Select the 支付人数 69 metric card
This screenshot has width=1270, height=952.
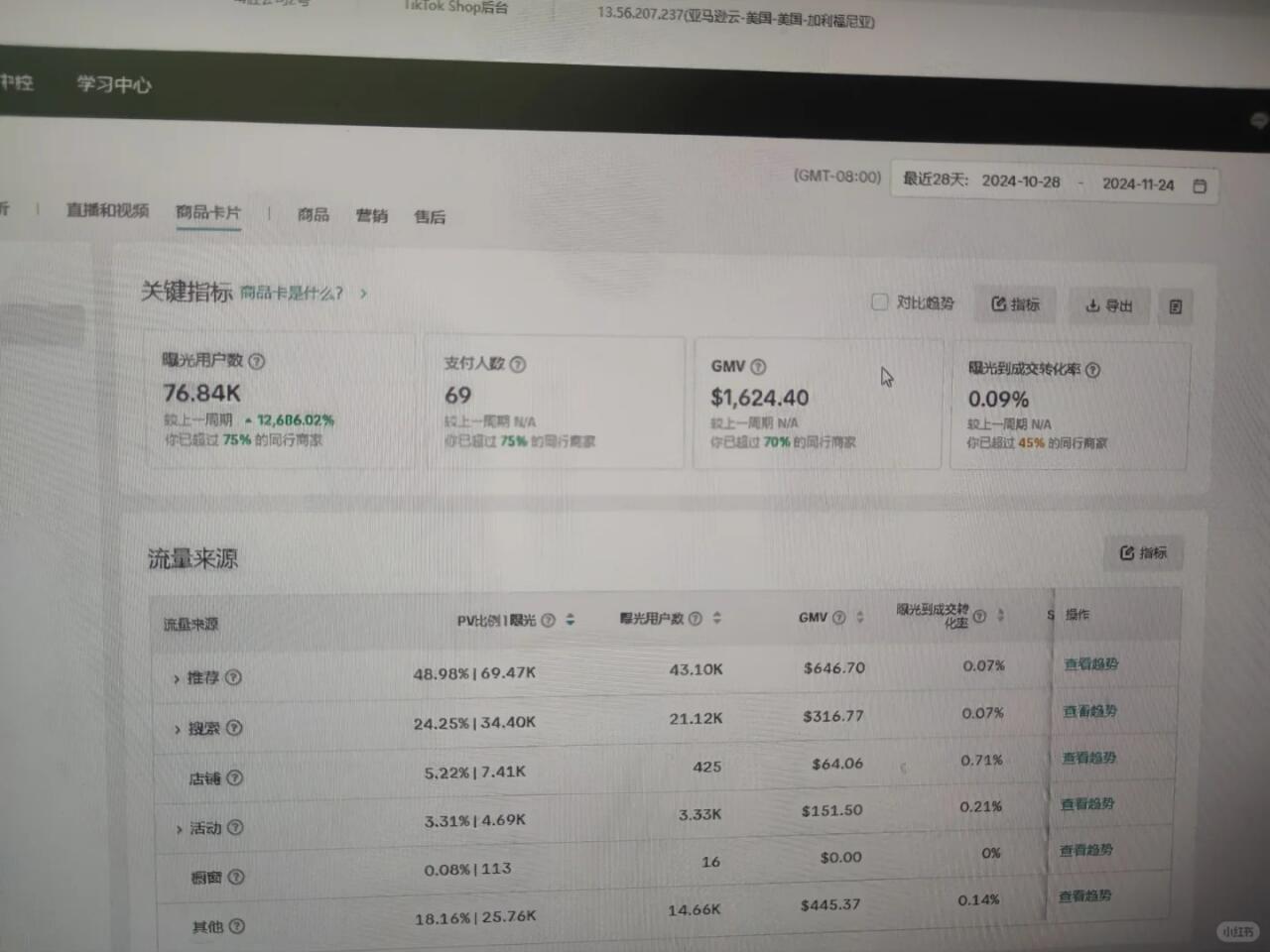(x=555, y=402)
